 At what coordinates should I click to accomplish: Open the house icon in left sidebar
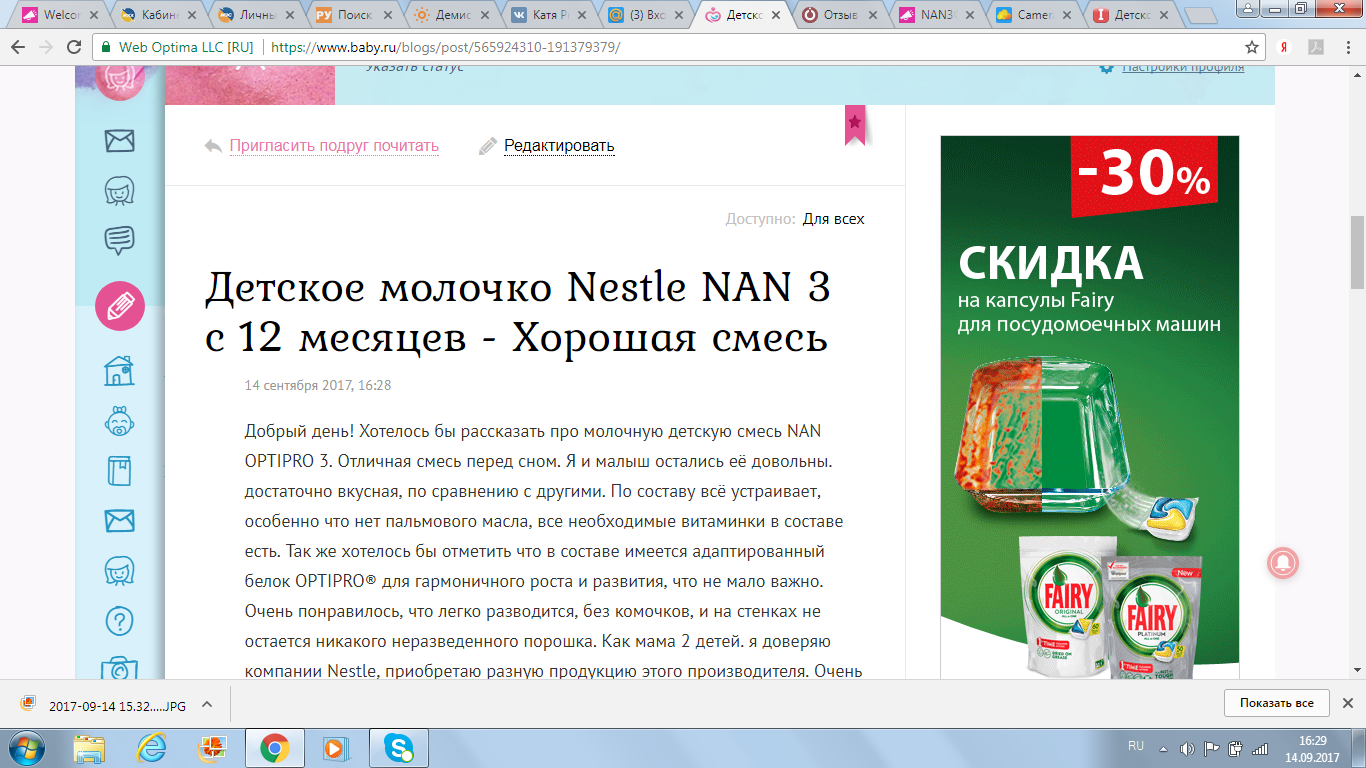(x=120, y=371)
